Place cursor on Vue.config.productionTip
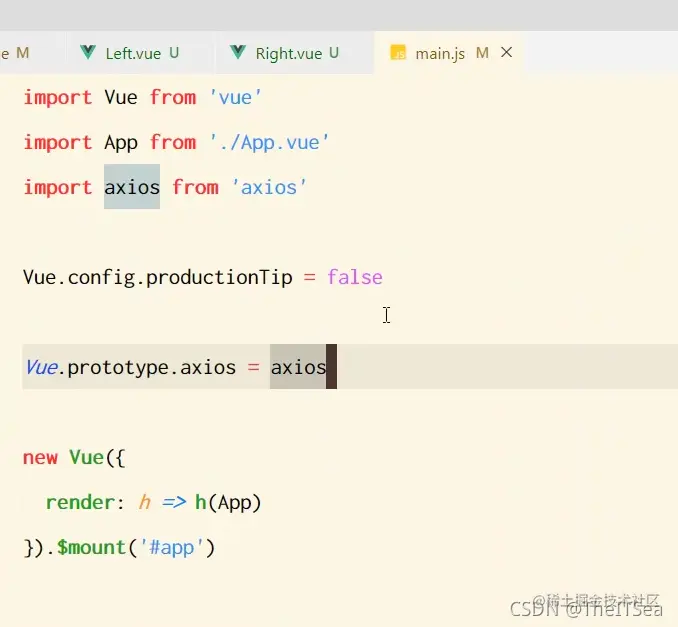The height and width of the screenshot is (627, 678). click(158, 278)
